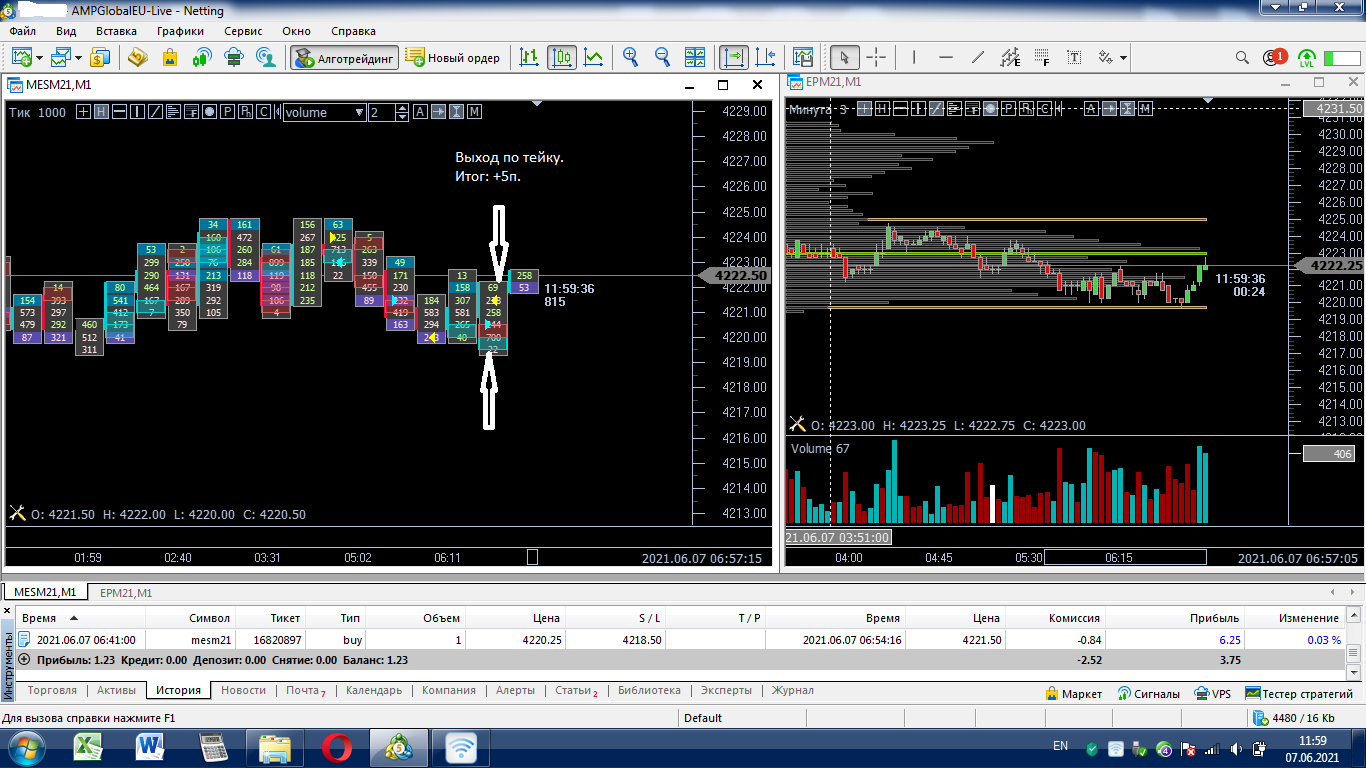Close the toolbox panel with x
Image resolution: width=1366 pixels, height=768 pixels.
click(7, 609)
